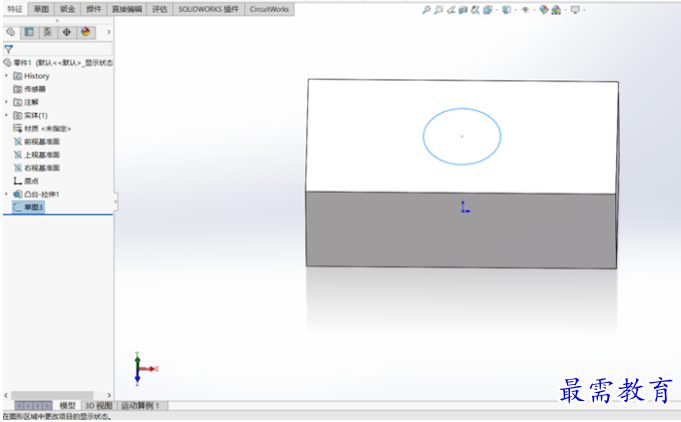The height and width of the screenshot is (422, 681).
Task: Select the 评估 ribbon tab
Action: point(159,9)
